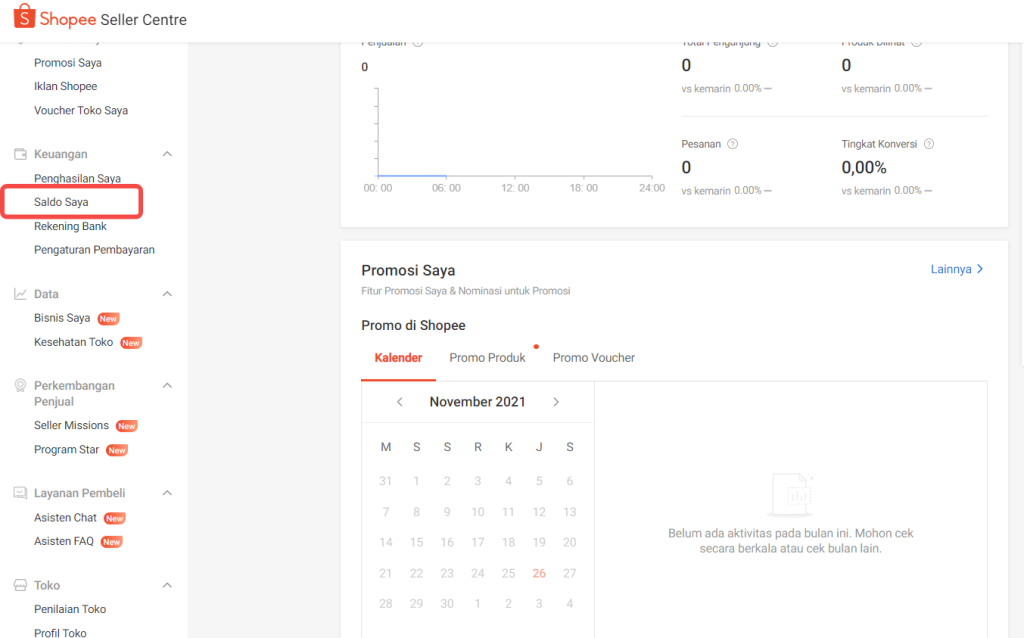Open Profil Toko
1024x638 pixels.
tap(60, 633)
